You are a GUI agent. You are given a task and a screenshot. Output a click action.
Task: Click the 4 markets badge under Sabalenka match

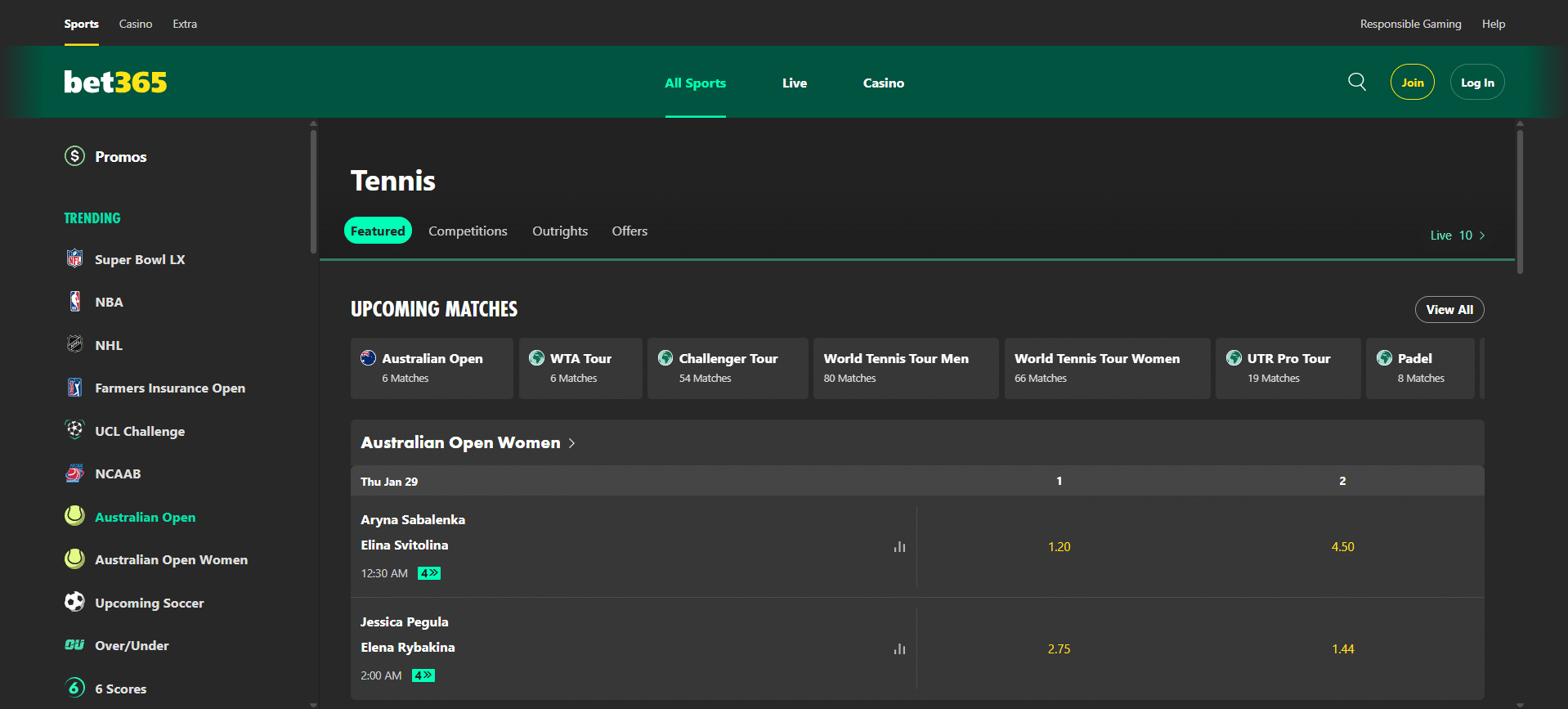coord(429,573)
